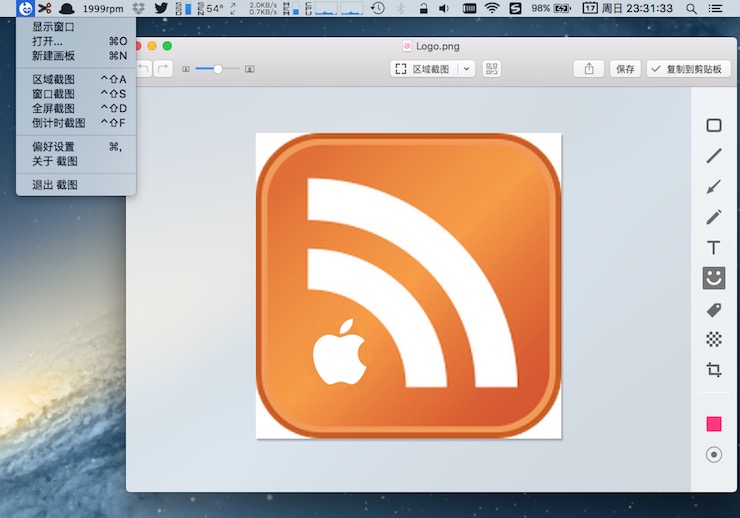Click the lock menu bar icon
740x518 pixels.
click(423, 8)
